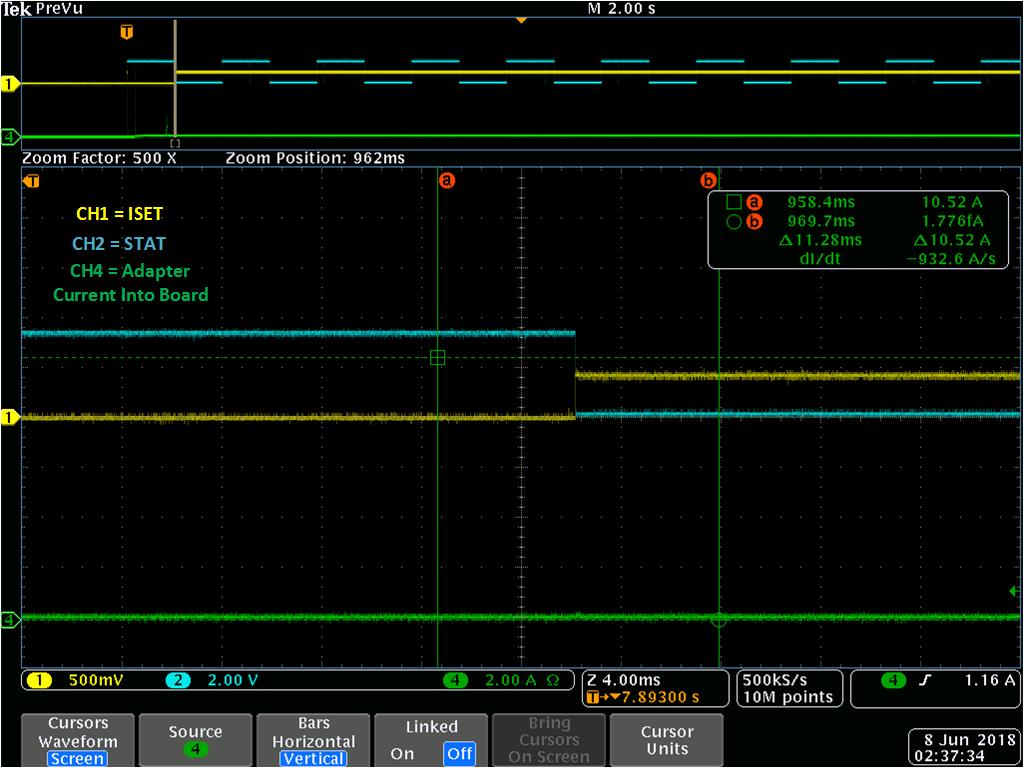Click the M 2.00 s timebase label
The width and height of the screenshot is (1024, 768).
pyautogui.click(x=622, y=8)
